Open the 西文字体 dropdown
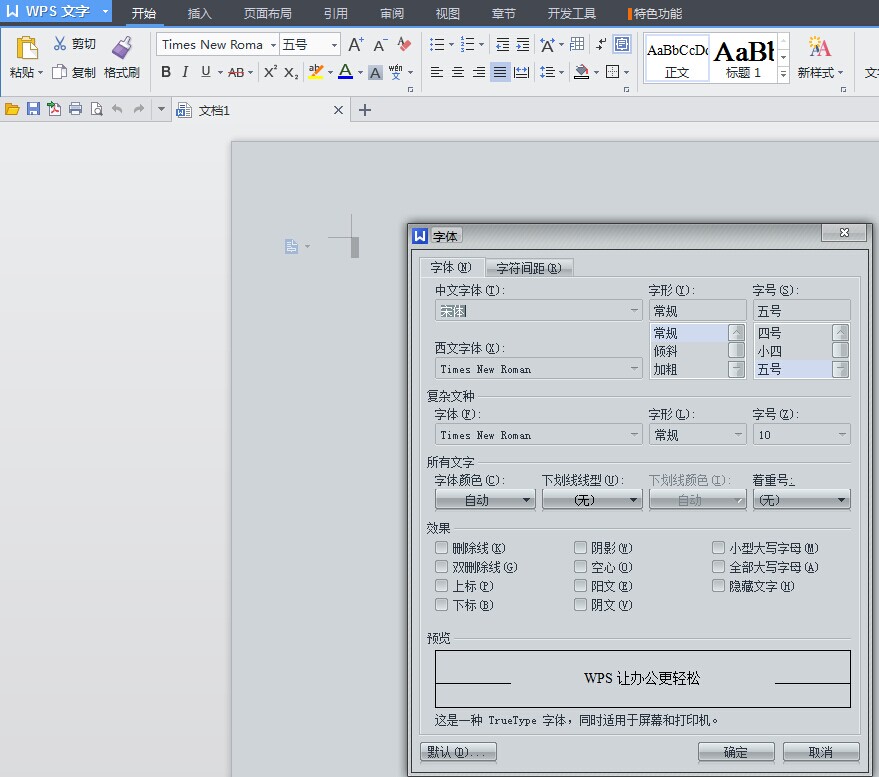This screenshot has width=879, height=777. point(634,368)
